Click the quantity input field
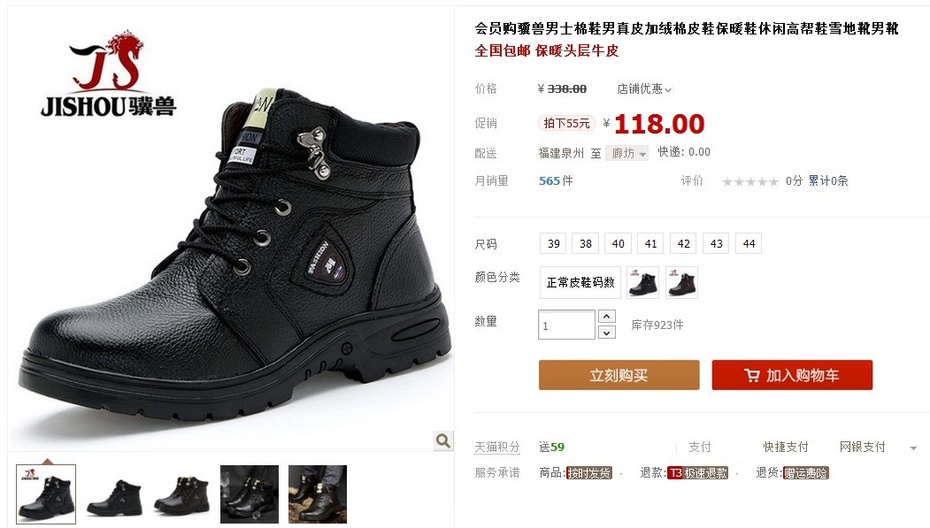Screen dimensions: 930x528 point(566,325)
